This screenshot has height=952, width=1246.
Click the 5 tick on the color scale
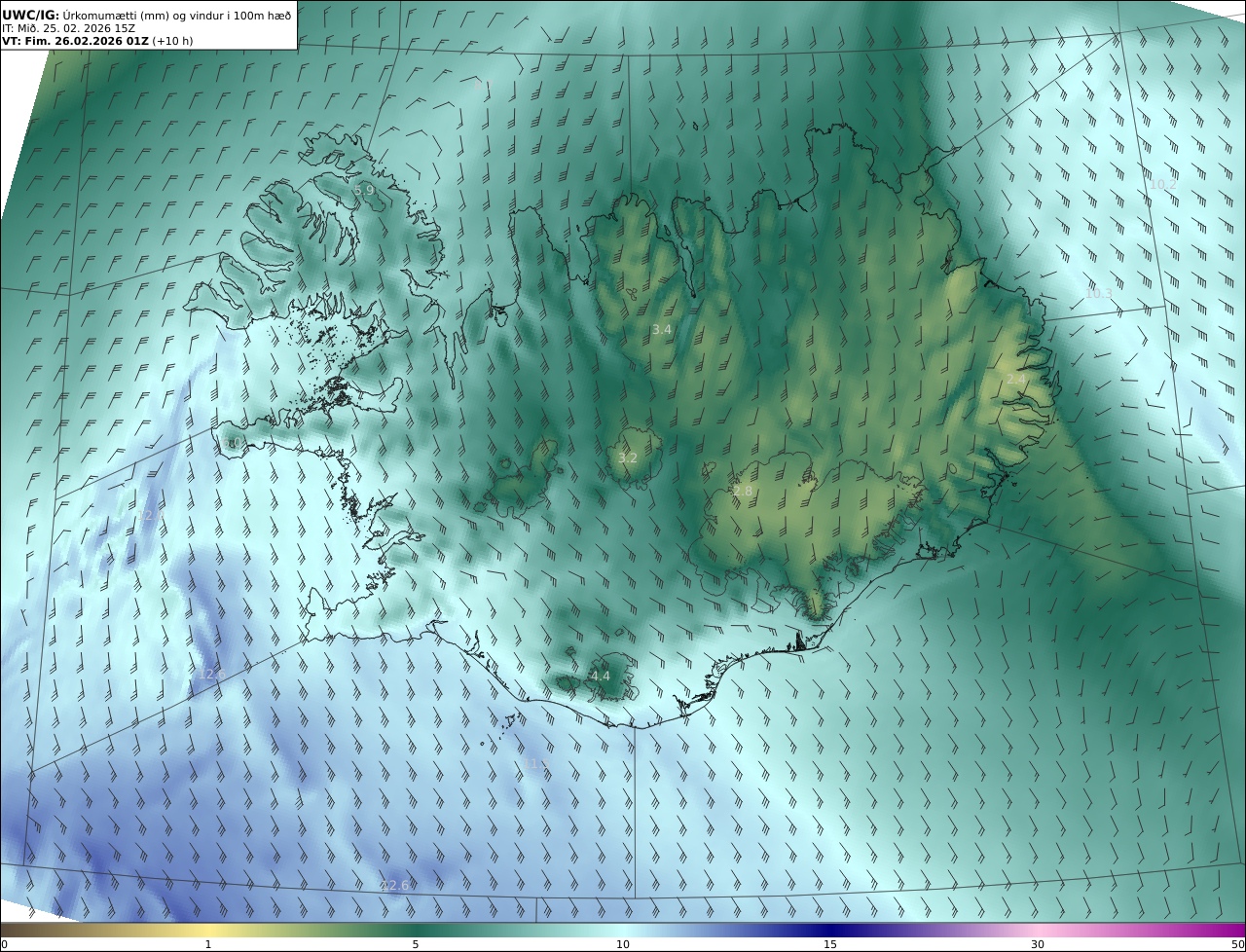point(416,944)
